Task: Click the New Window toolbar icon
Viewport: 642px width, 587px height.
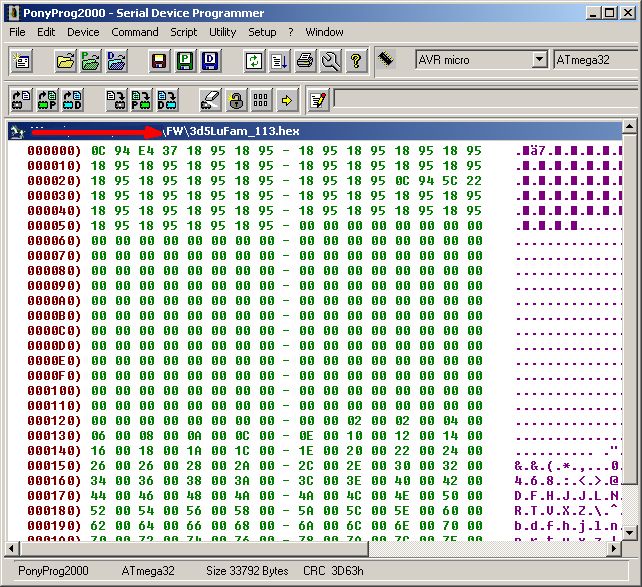Action: 22,61
